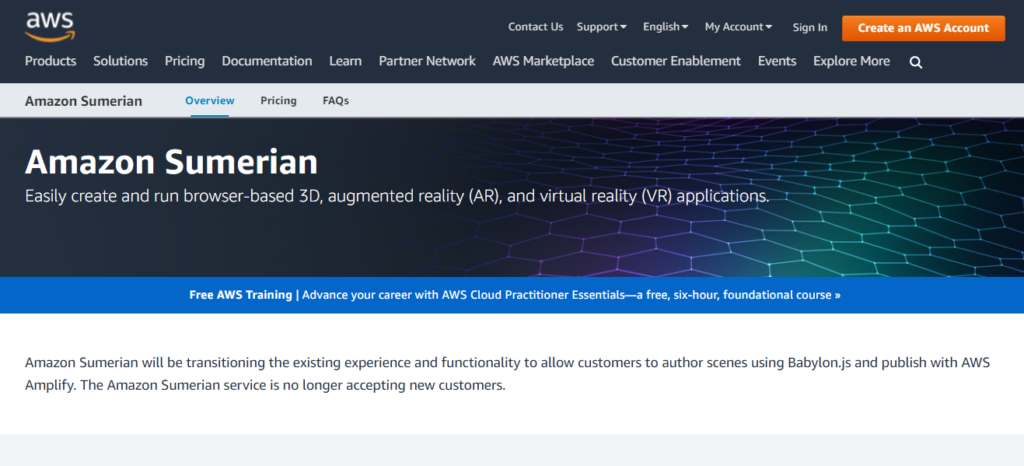Click the 'Amazon Sumerian will be transitioning' paragraph
This screenshot has width=1024, height=466.
click(507, 374)
